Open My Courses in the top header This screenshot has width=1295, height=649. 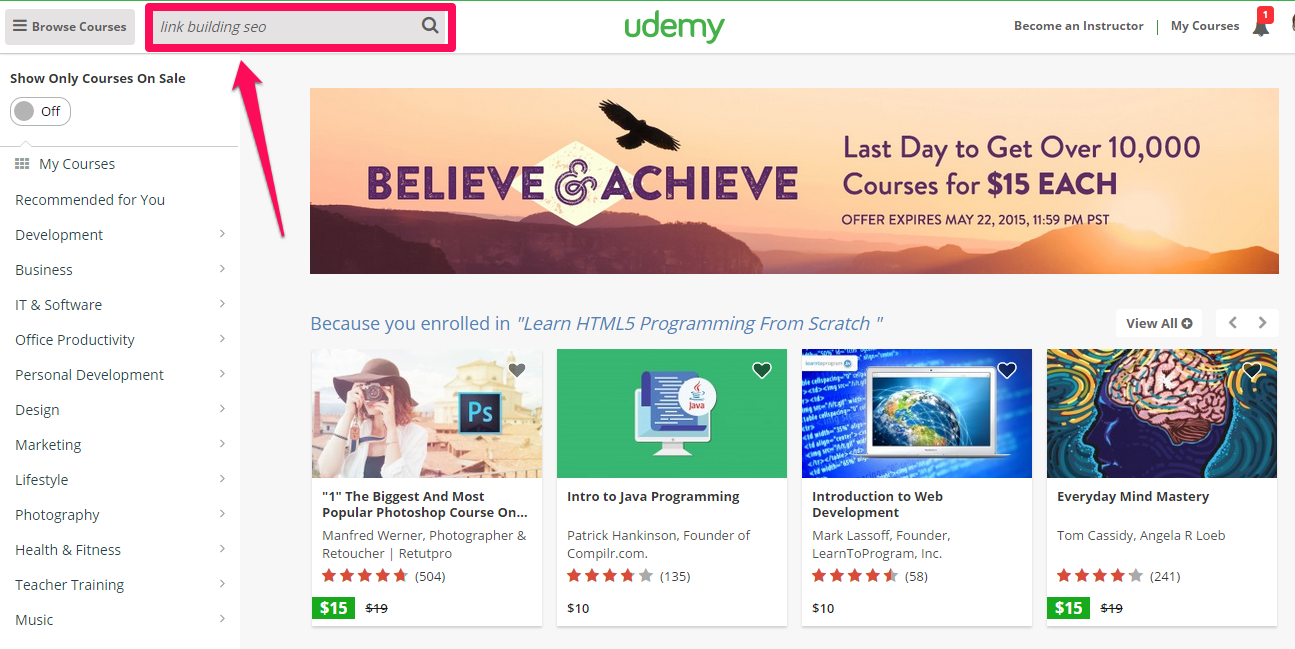(1205, 26)
